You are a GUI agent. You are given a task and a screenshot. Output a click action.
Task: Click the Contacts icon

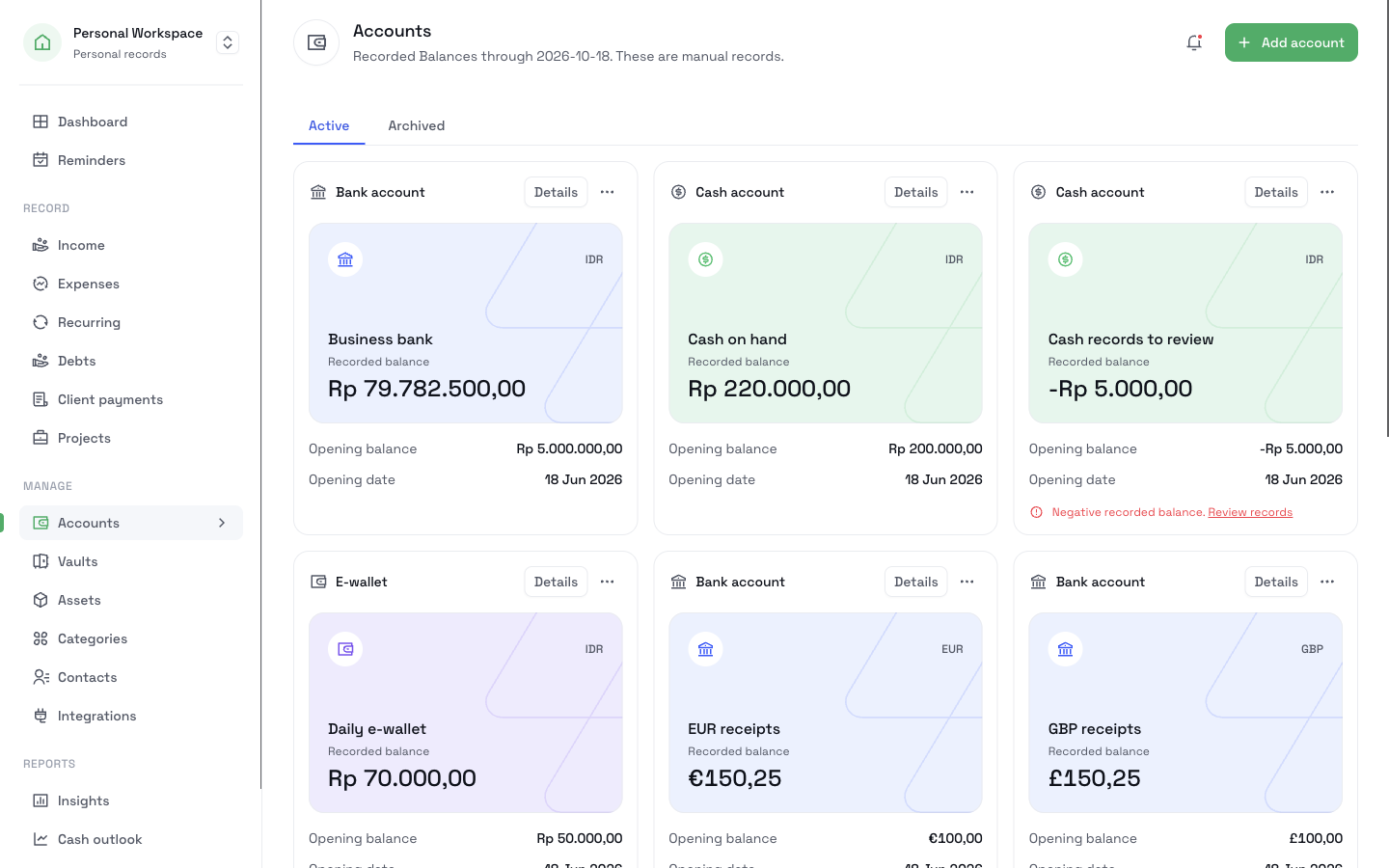point(41,677)
